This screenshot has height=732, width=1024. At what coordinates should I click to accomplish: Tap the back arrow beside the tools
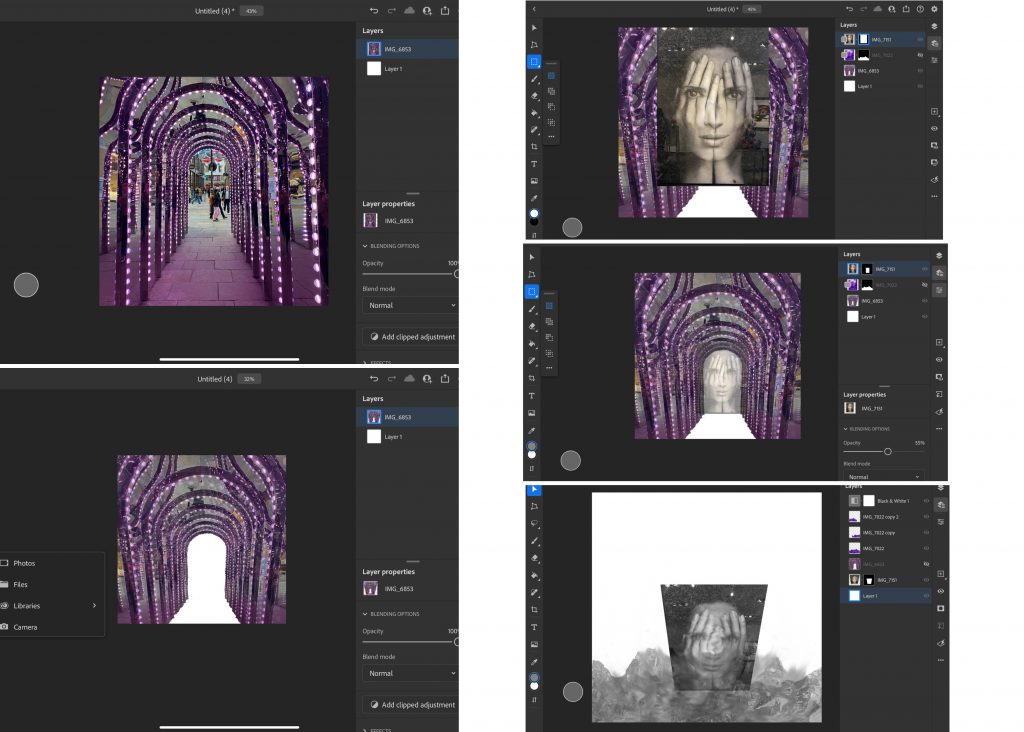[534, 9]
